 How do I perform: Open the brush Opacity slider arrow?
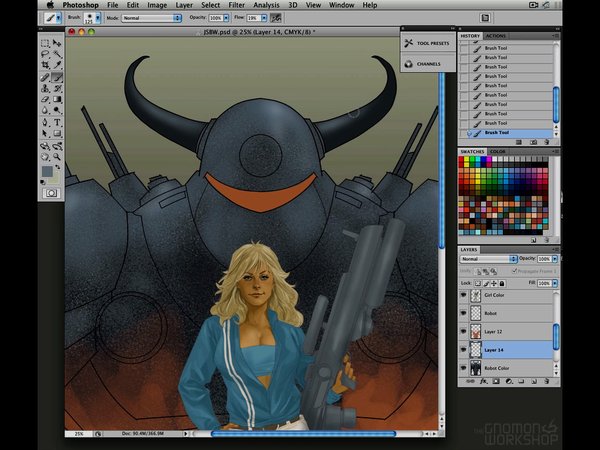point(226,18)
